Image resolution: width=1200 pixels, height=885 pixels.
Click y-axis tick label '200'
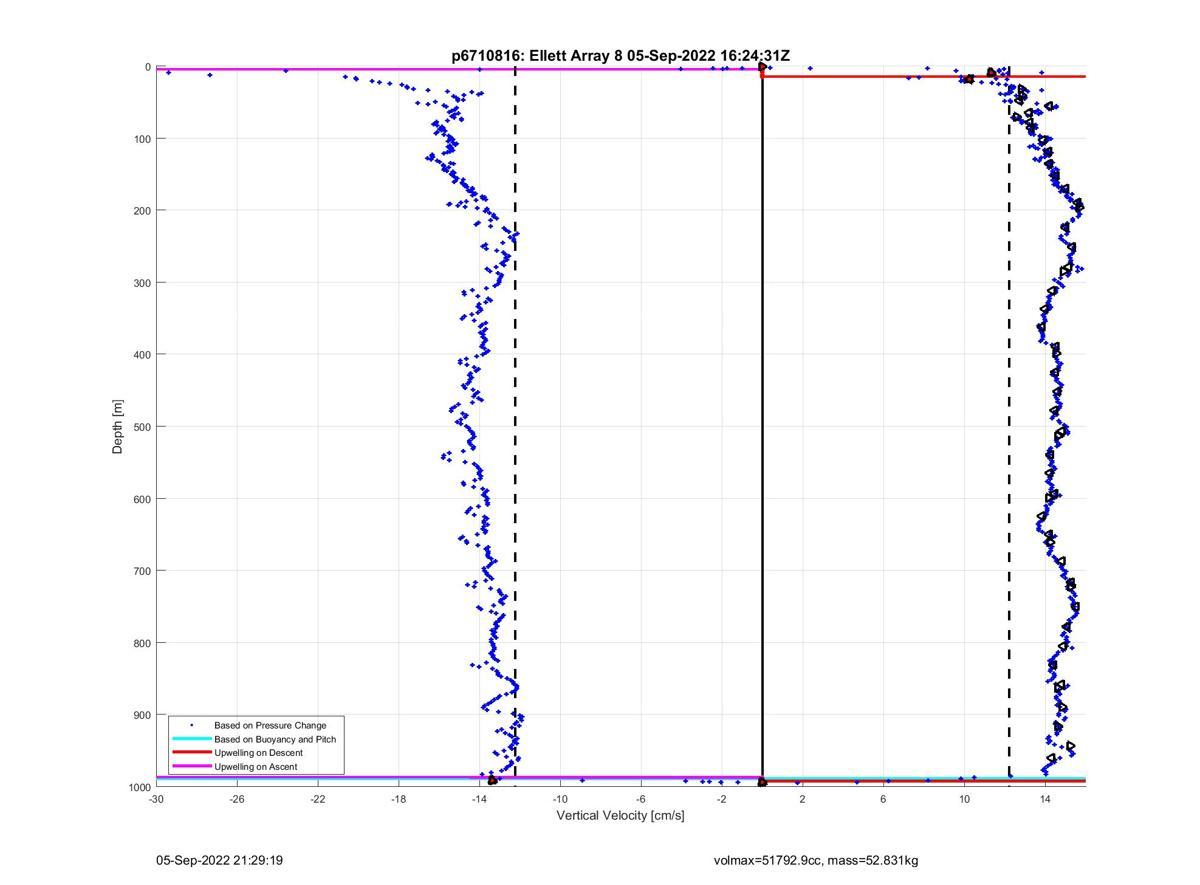(142, 211)
